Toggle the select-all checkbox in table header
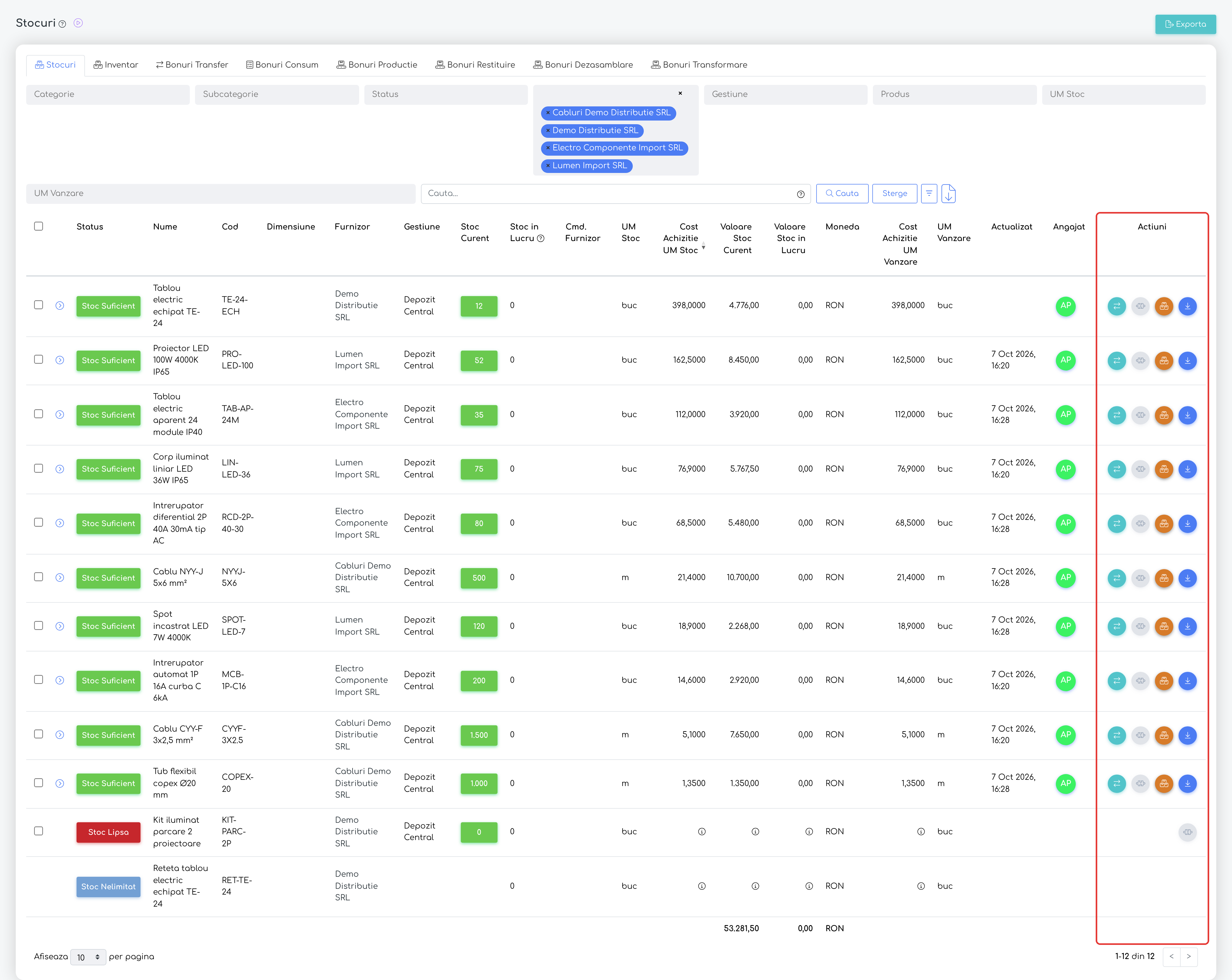 pyautogui.click(x=38, y=226)
